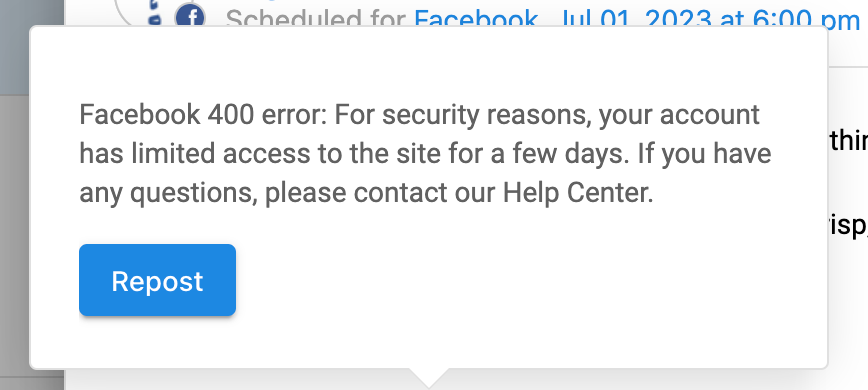The width and height of the screenshot is (868, 390).
Task: Click the cut-off 'thin' text beside popup
Action: click(x=848, y=142)
